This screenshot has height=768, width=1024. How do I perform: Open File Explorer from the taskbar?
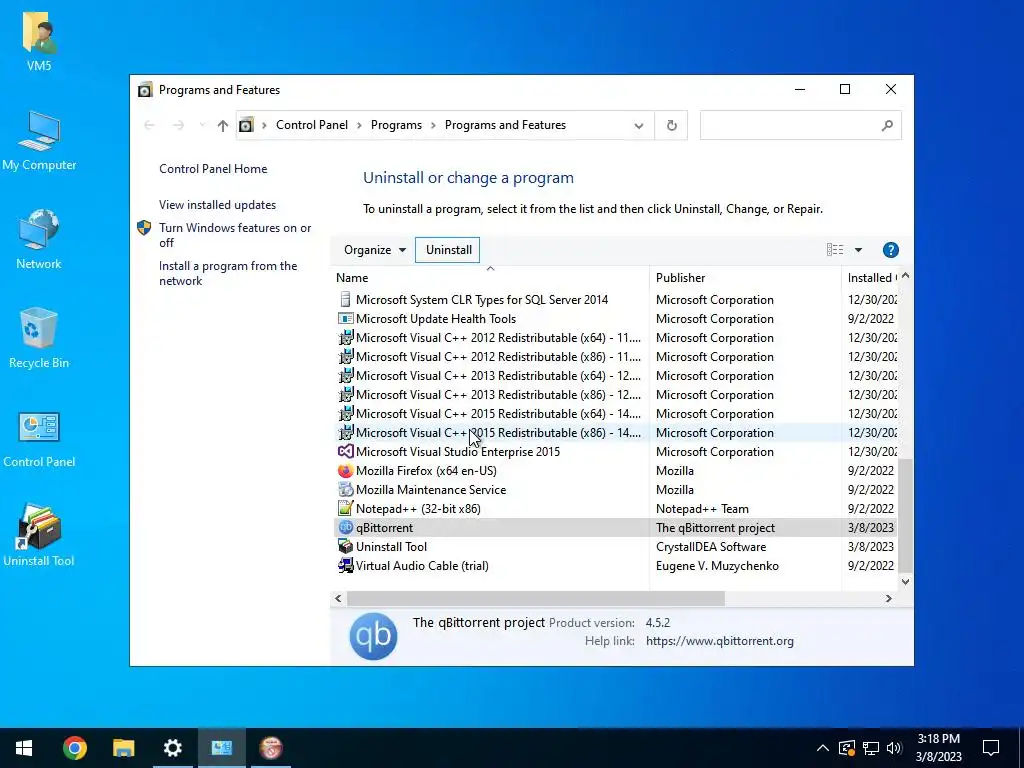pyautogui.click(x=123, y=748)
